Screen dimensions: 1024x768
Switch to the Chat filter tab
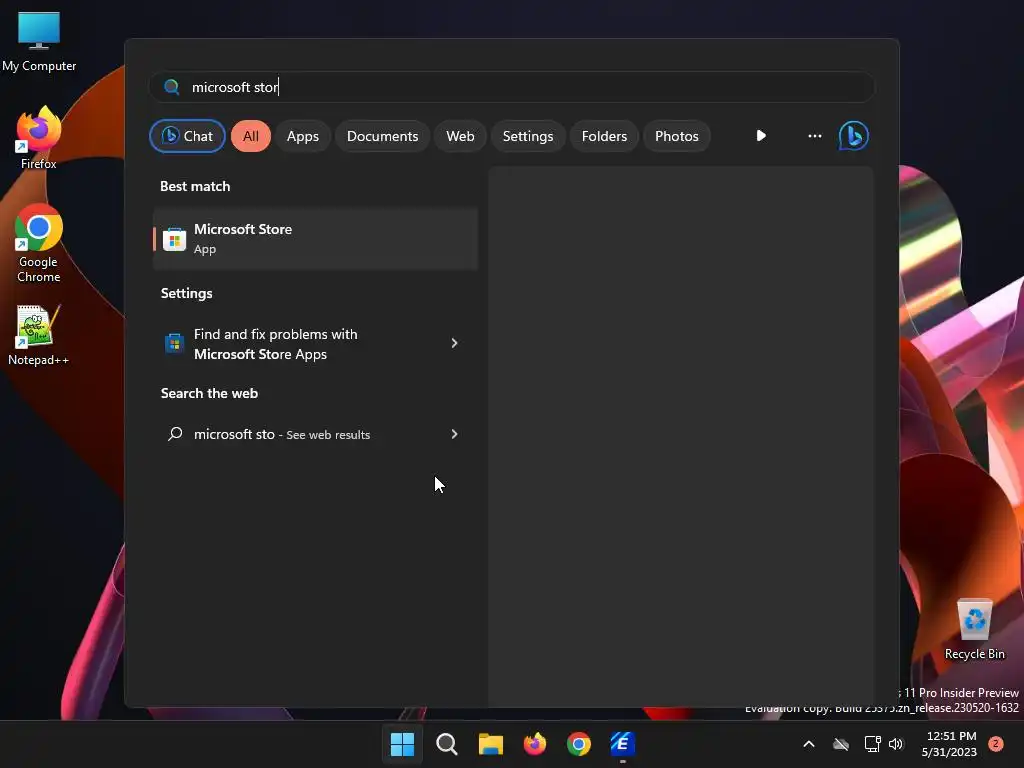click(187, 136)
